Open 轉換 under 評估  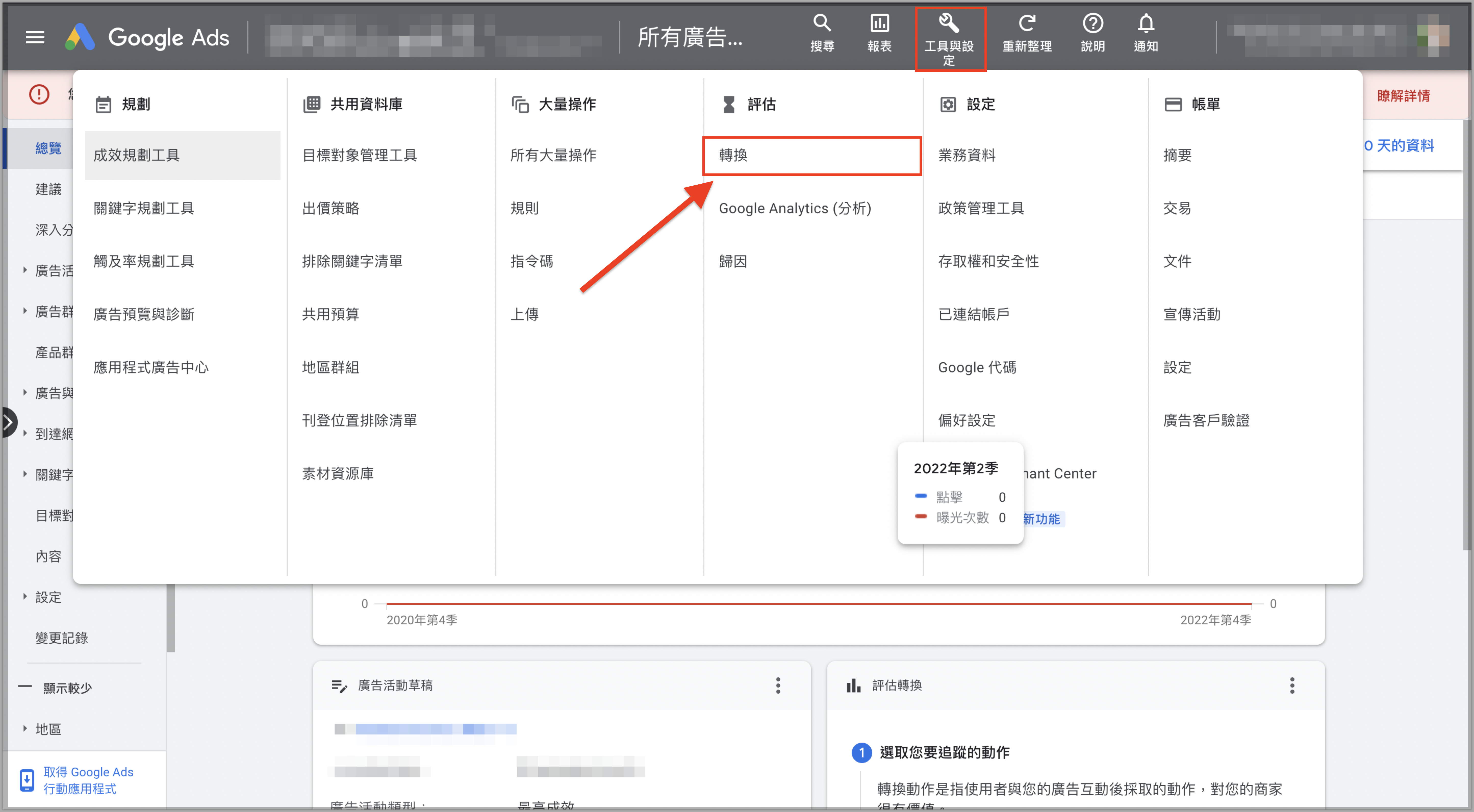(812, 155)
